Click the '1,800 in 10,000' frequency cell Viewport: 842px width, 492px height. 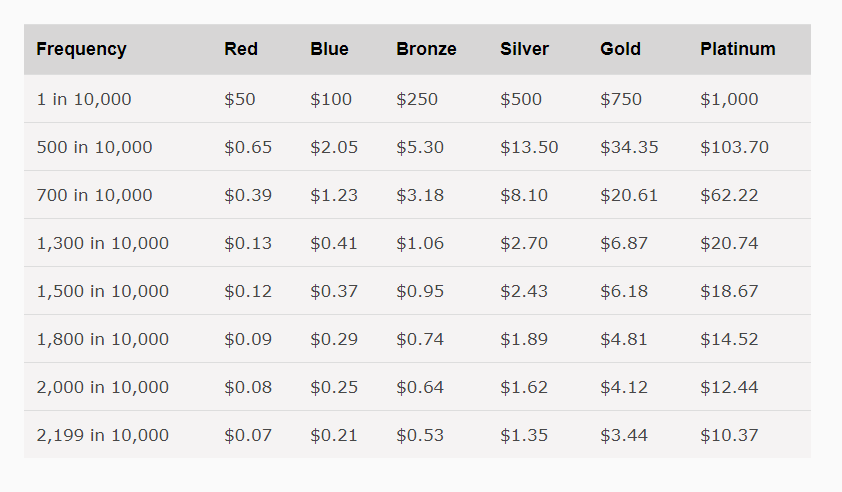pyautogui.click(x=102, y=340)
